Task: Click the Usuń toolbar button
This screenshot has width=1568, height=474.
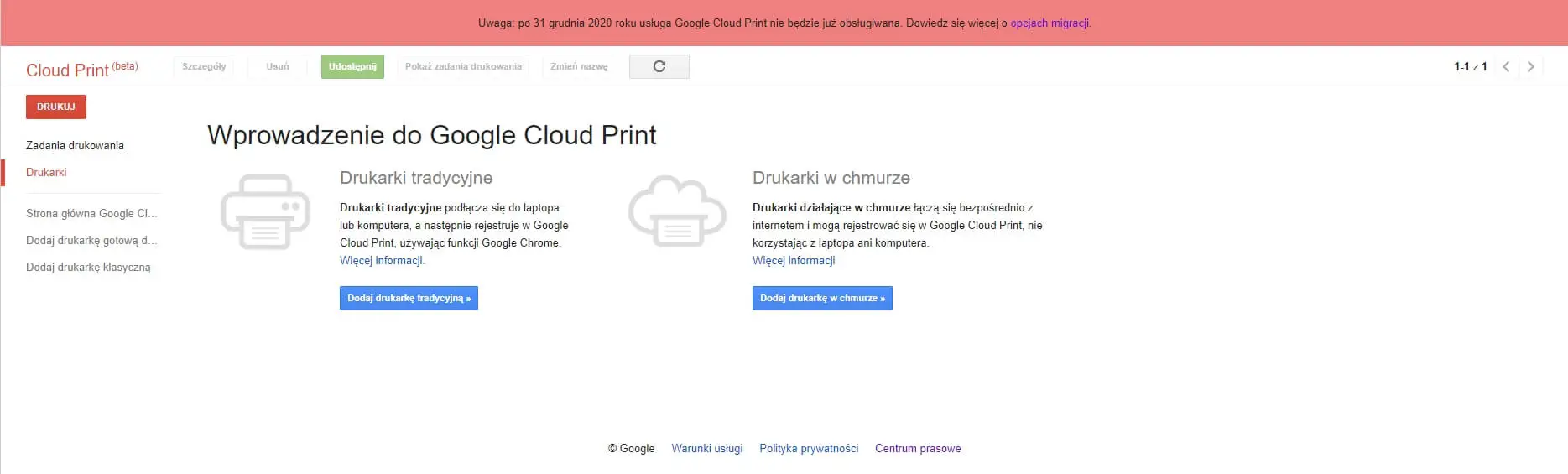Action: (x=278, y=66)
